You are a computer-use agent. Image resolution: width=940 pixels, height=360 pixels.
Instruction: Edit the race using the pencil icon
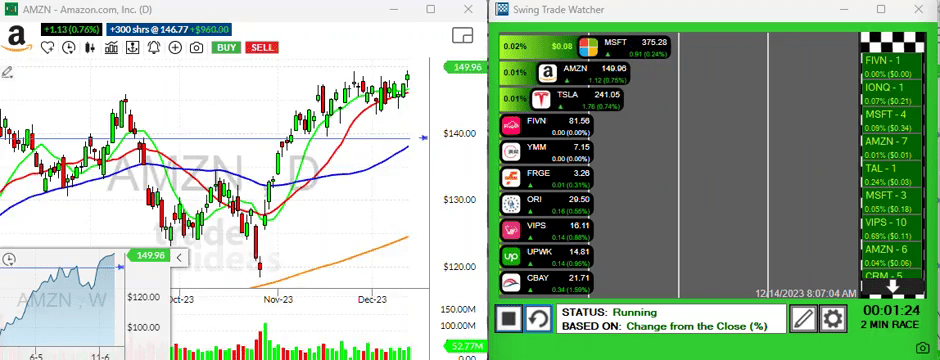point(803,319)
